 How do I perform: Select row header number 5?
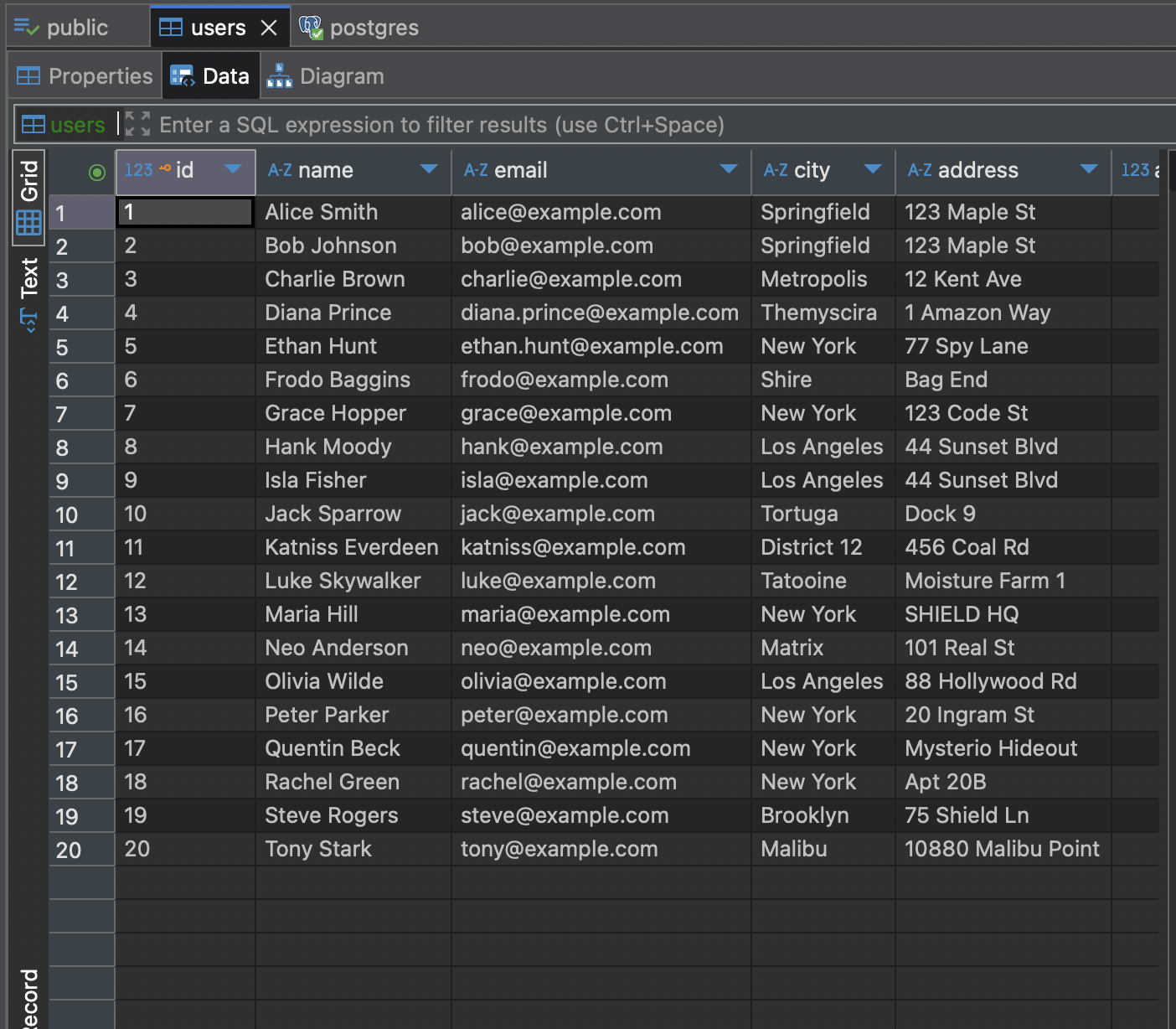[x=81, y=347]
